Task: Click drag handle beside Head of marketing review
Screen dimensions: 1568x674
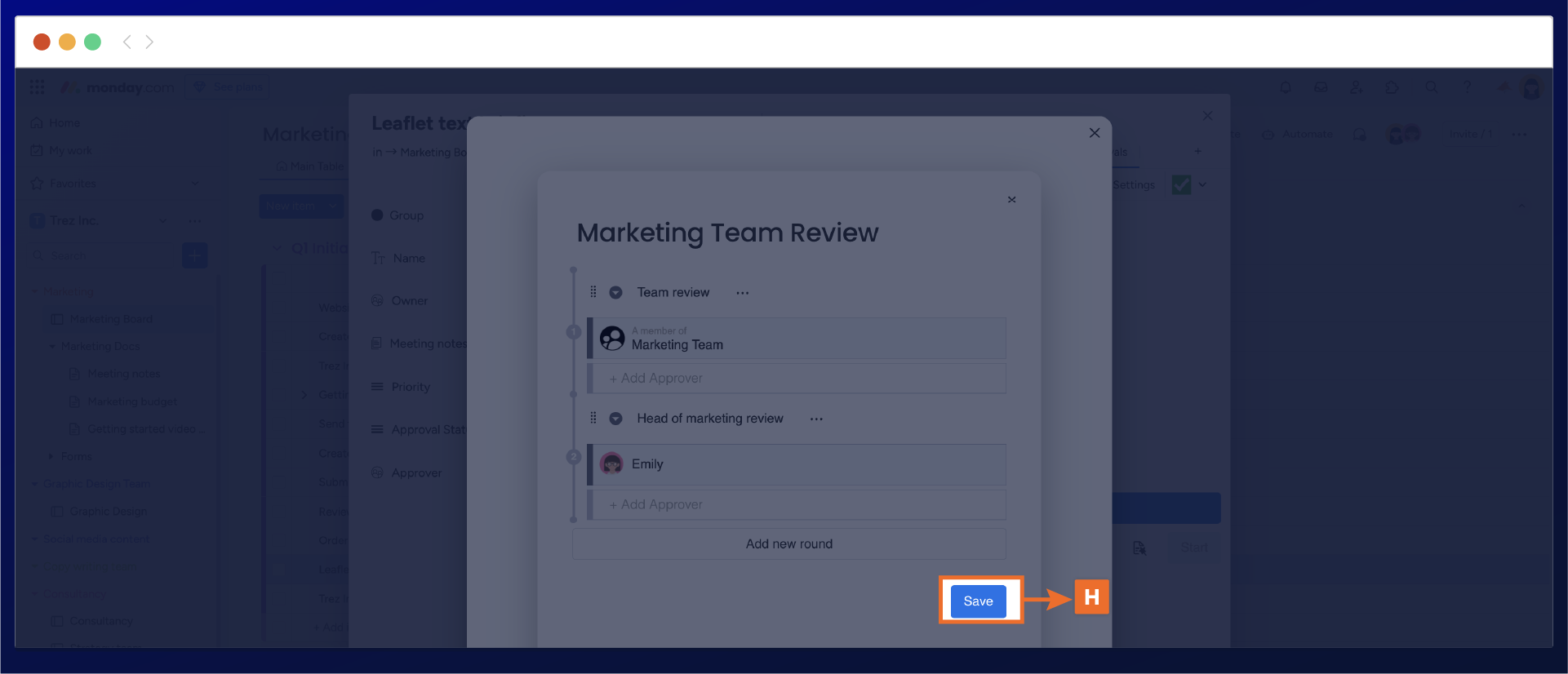Action: (593, 419)
